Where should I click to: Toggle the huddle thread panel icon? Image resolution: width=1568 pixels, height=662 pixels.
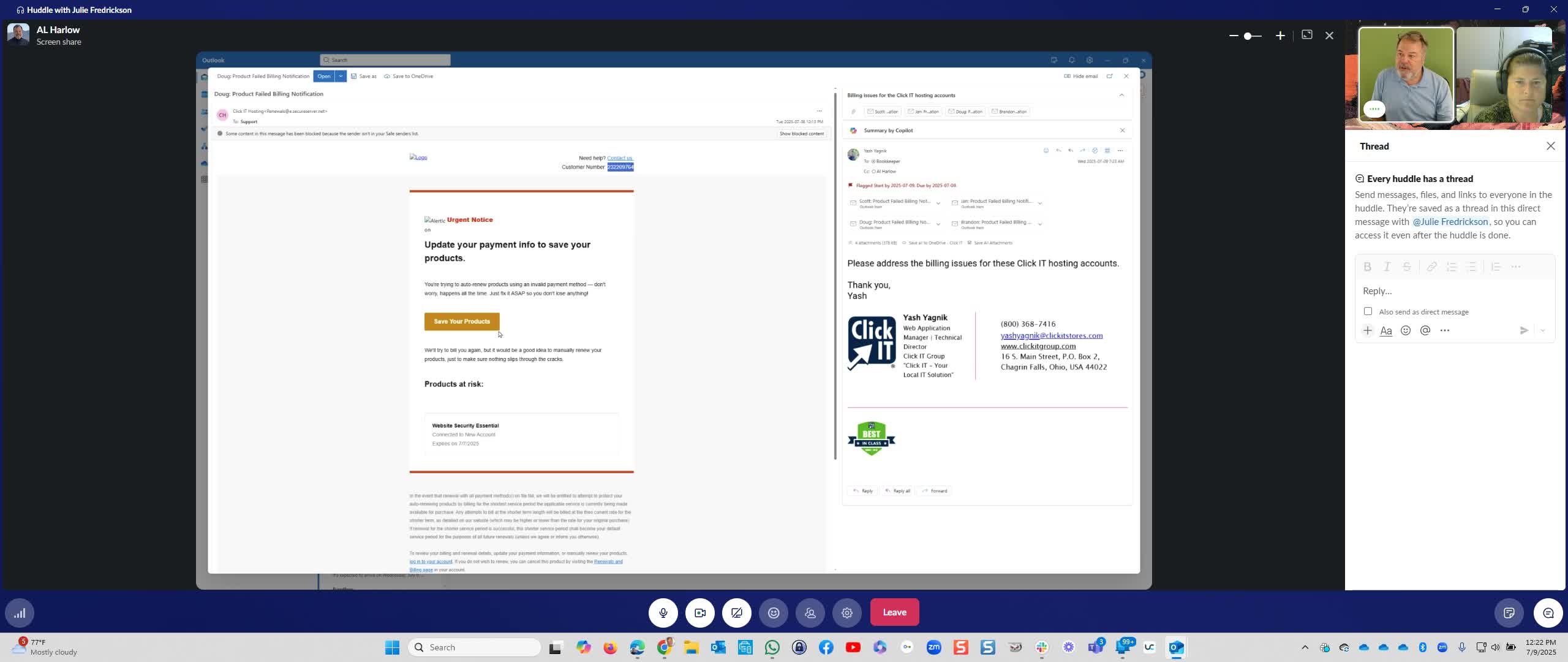tap(1548, 613)
